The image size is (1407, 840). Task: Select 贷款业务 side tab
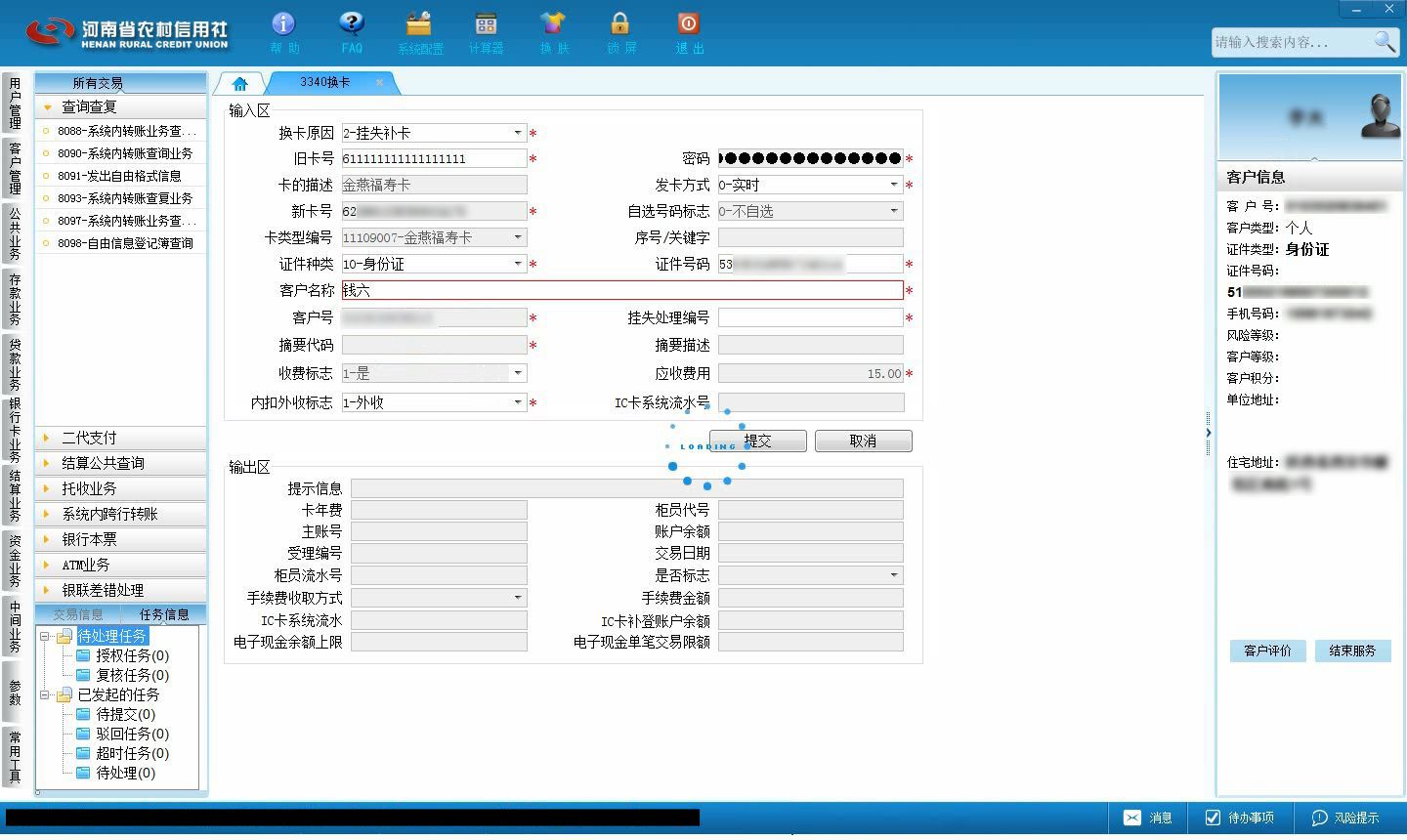point(15,364)
